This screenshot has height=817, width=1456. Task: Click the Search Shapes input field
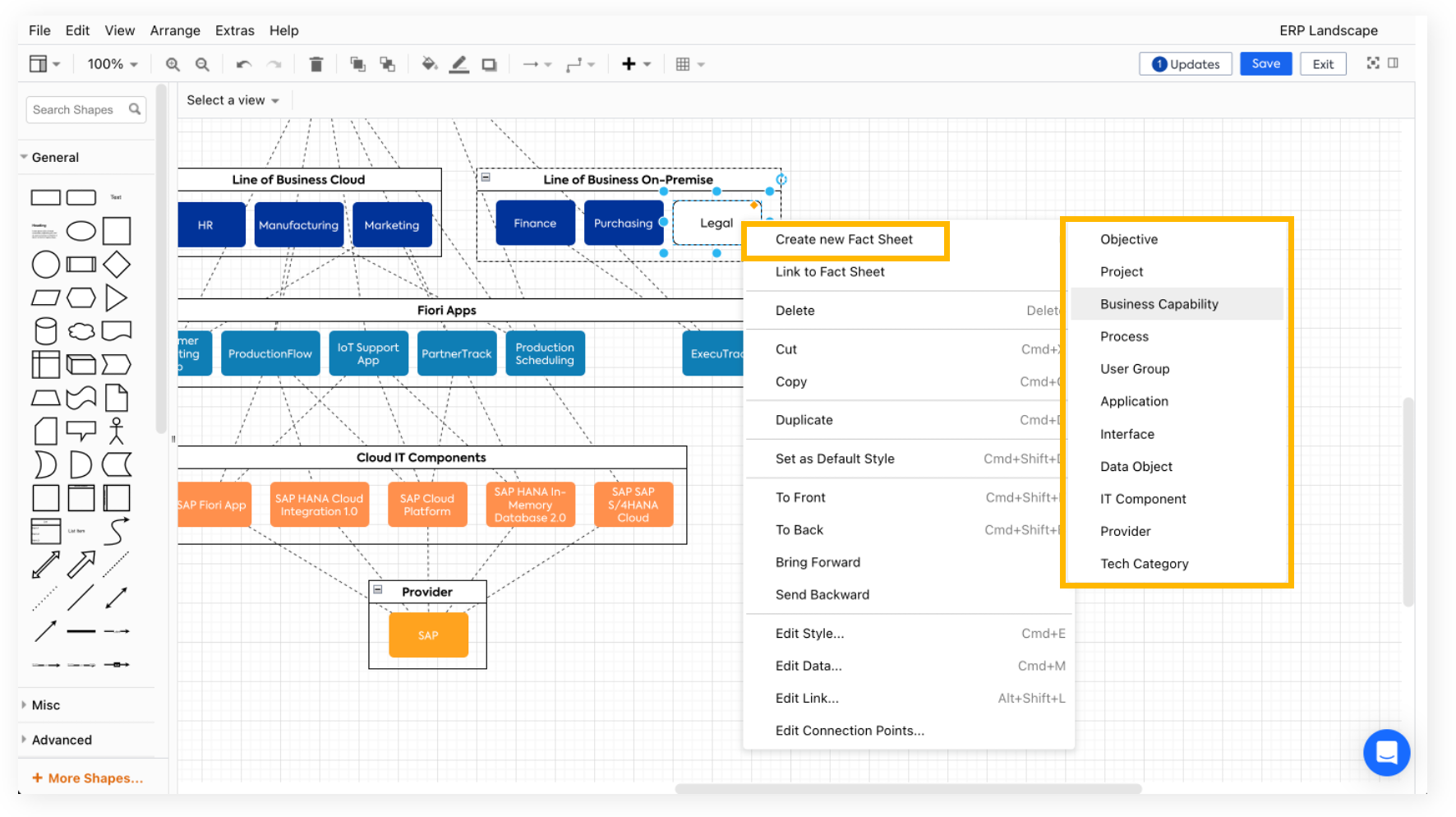(86, 109)
